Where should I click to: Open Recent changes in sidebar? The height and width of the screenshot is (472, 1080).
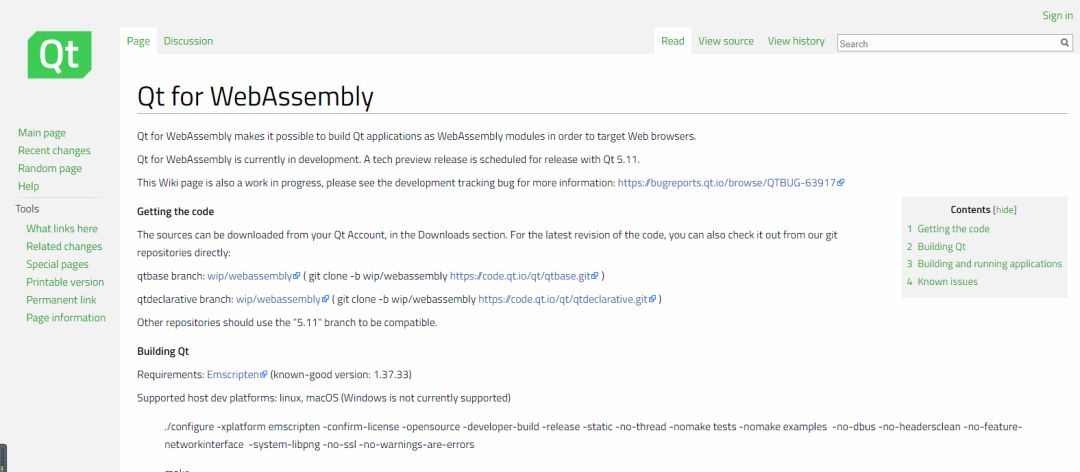pyautogui.click(x=54, y=151)
